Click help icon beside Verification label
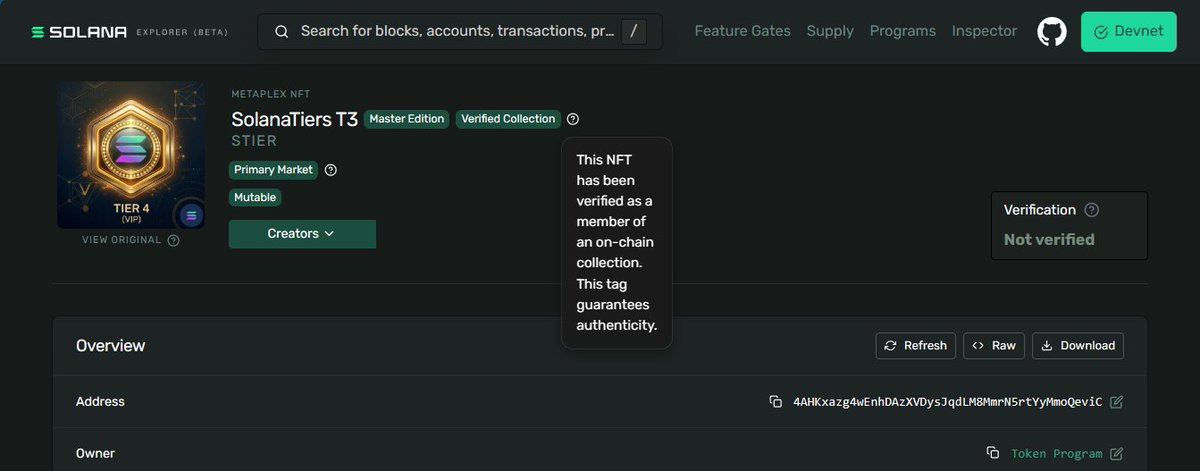 (1092, 210)
